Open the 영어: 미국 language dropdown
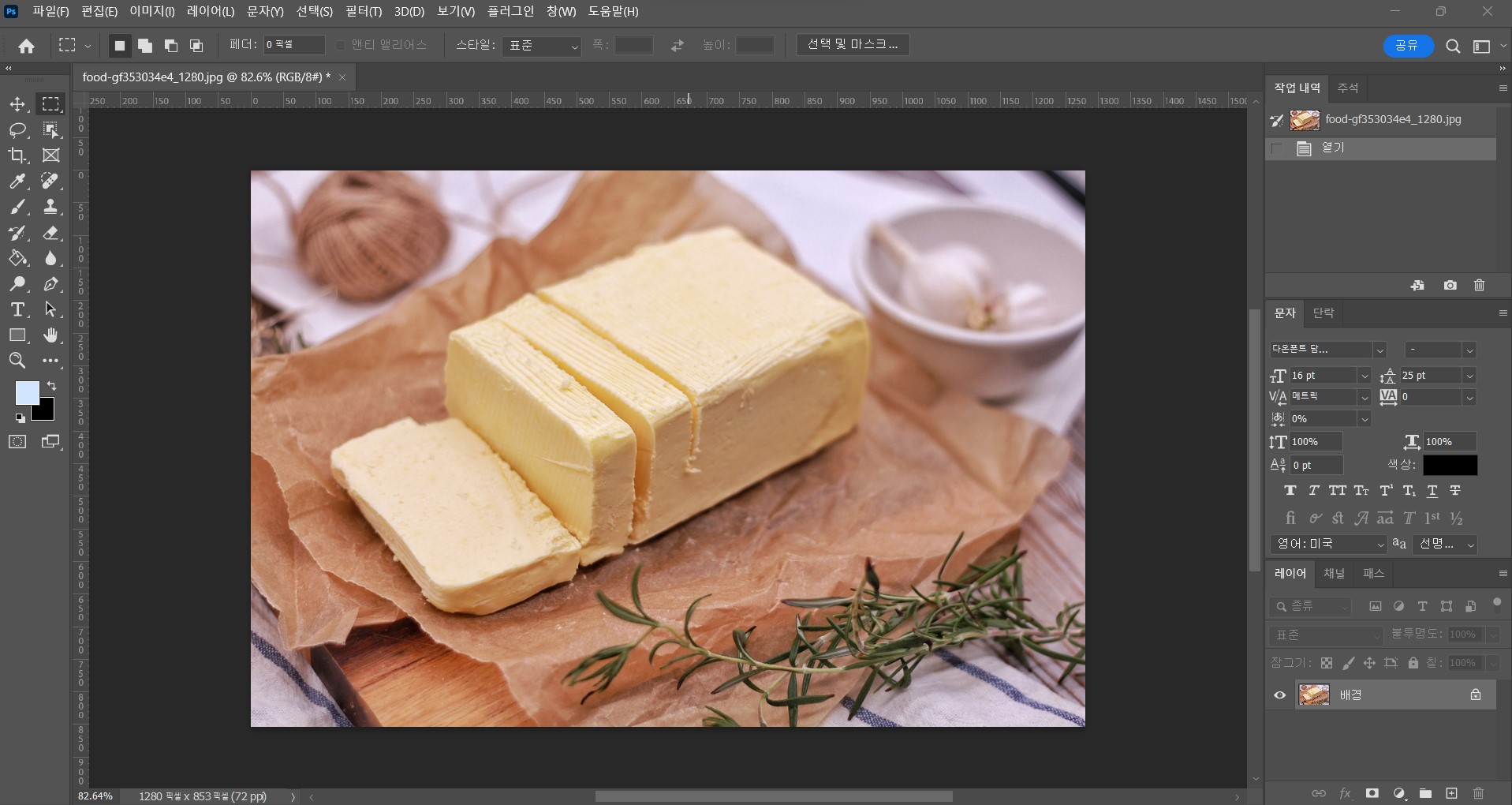 coord(1328,545)
